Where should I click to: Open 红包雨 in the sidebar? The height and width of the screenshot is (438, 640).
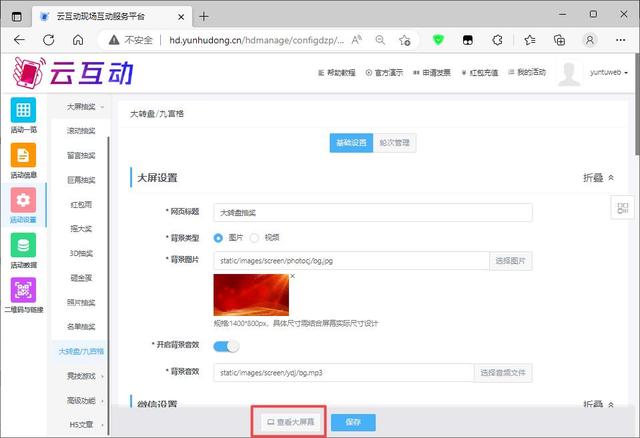coord(81,205)
